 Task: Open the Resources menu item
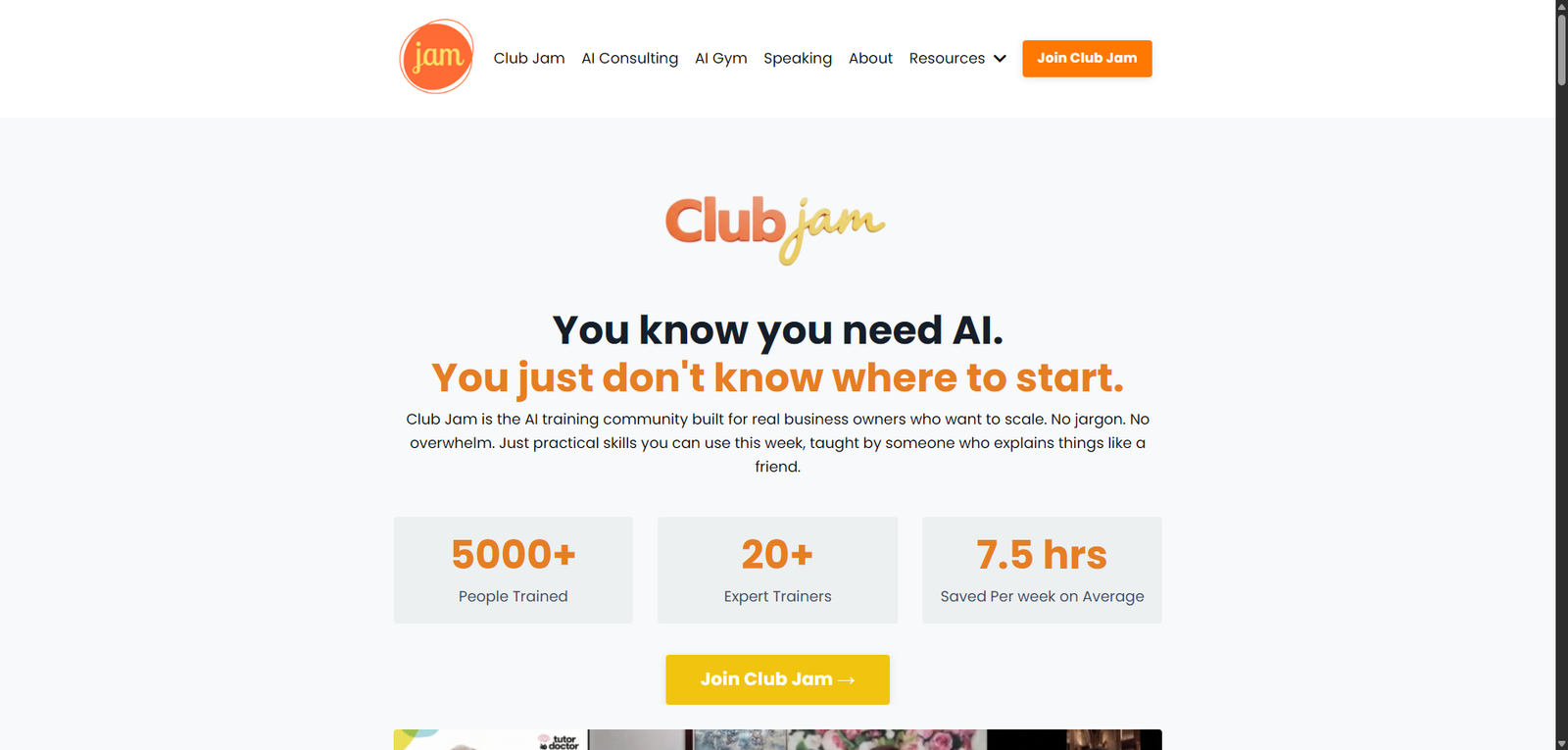[947, 59]
